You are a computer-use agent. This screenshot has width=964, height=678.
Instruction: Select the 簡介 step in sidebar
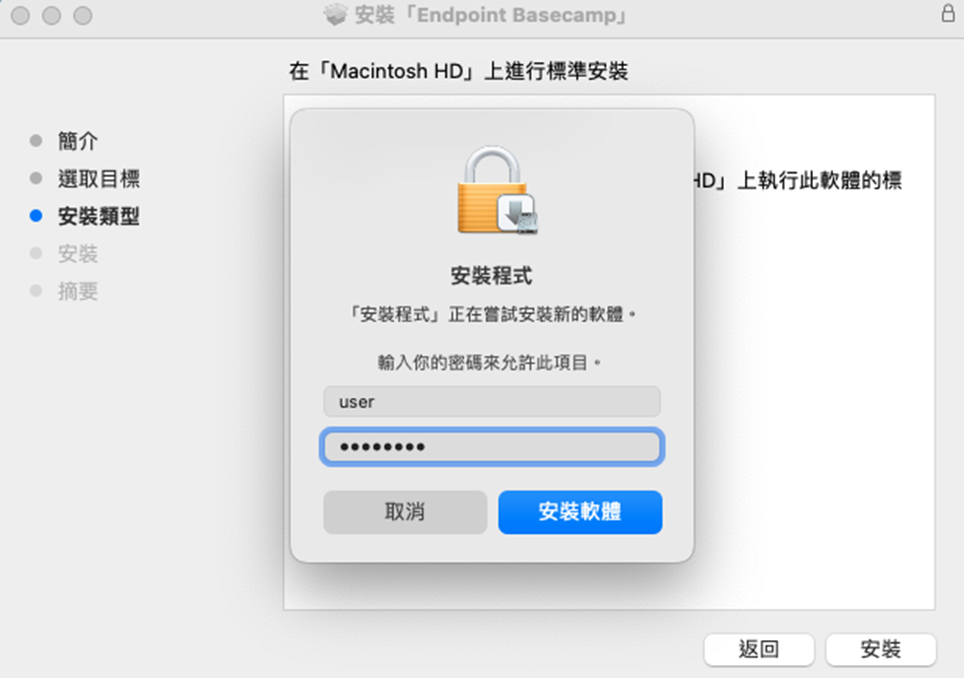point(77,141)
